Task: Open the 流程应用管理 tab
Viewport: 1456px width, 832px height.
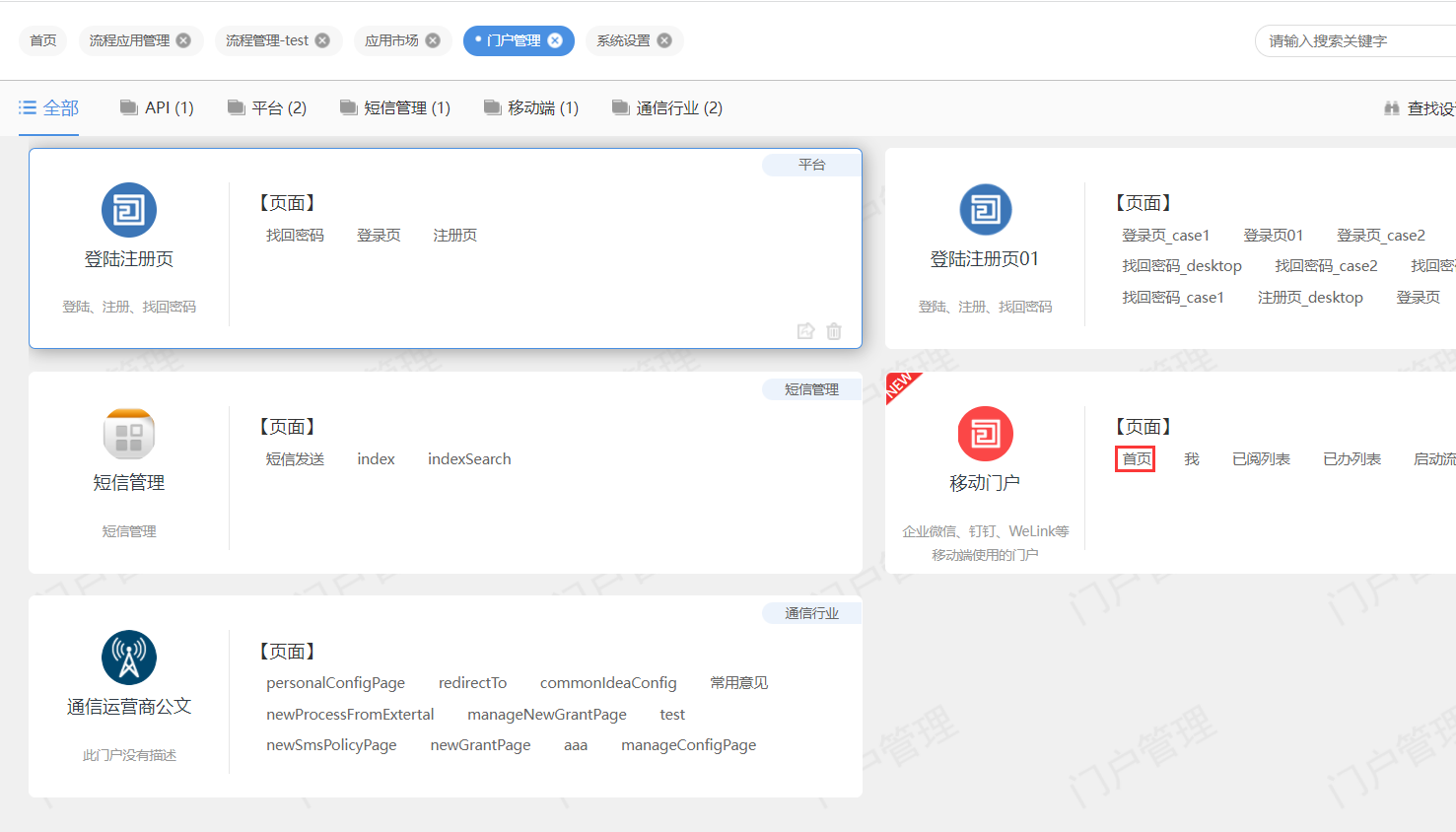Action: (129, 40)
